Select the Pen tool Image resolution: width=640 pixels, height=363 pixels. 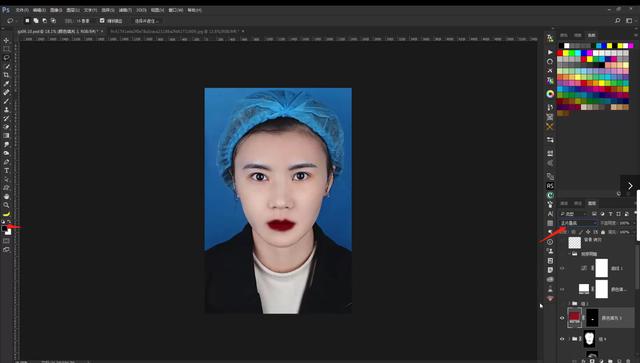[x=6, y=162]
